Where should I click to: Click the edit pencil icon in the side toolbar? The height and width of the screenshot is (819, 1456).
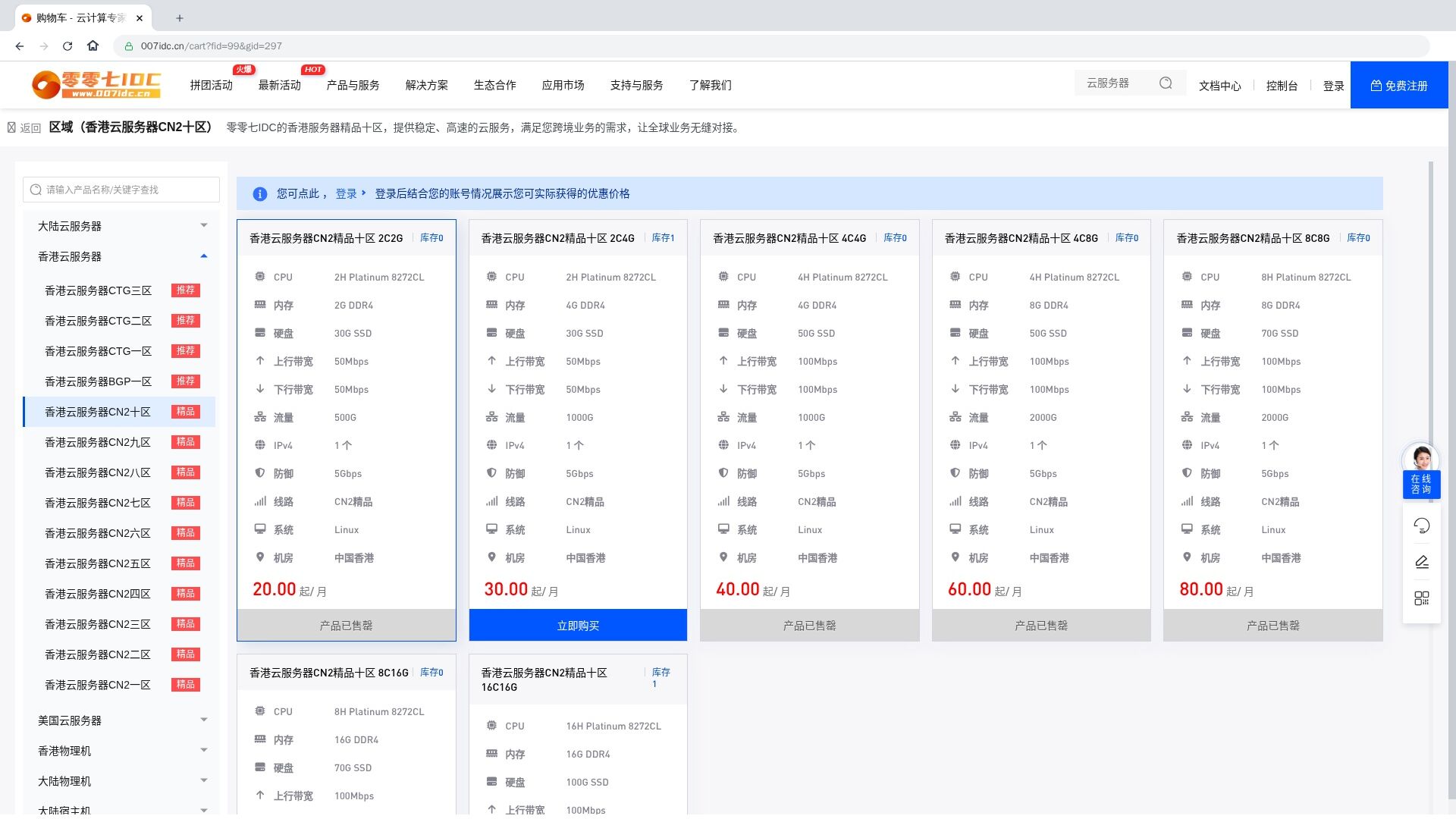[1422, 562]
